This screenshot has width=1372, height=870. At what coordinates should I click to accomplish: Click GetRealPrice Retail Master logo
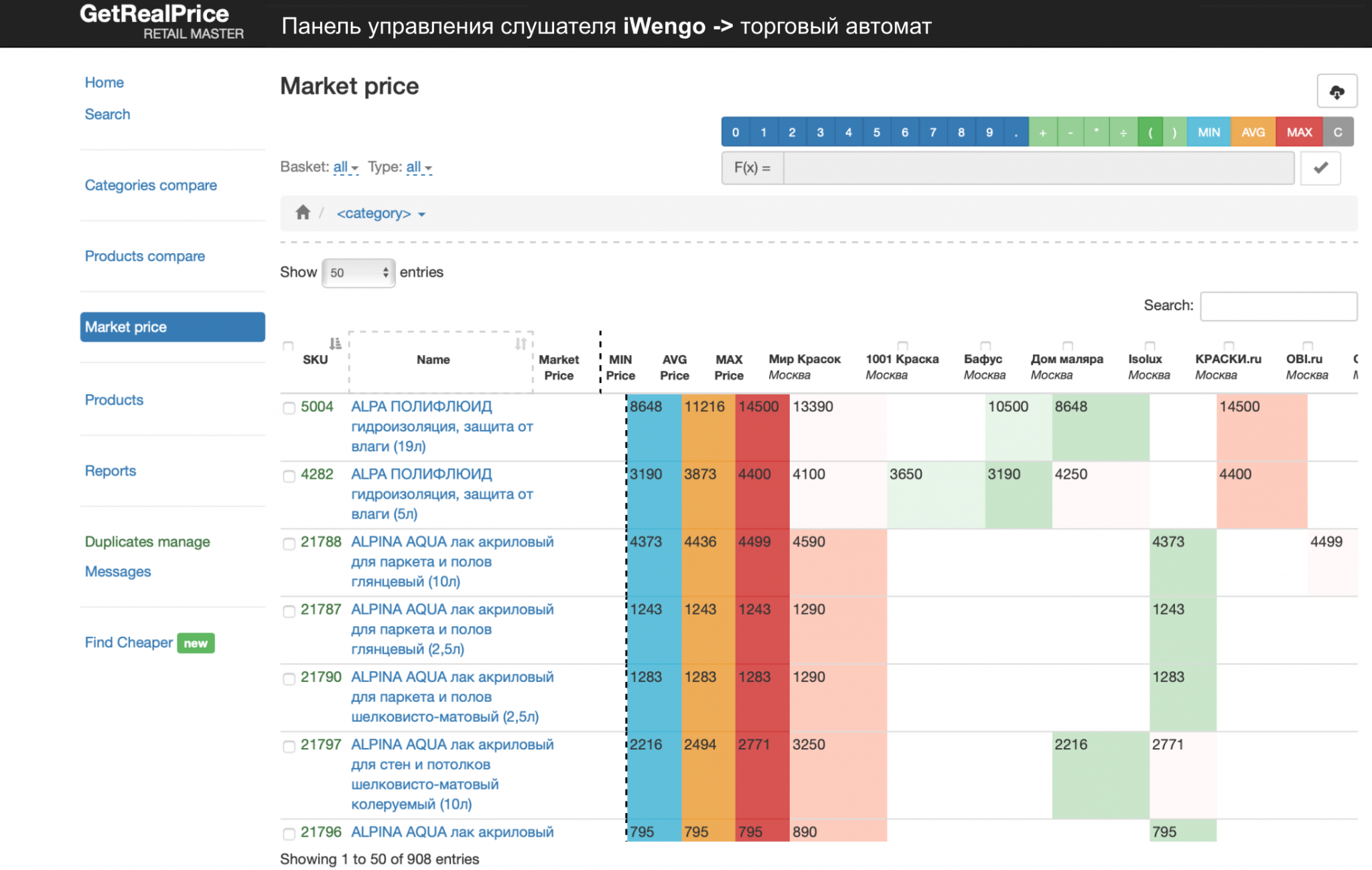click(161, 22)
